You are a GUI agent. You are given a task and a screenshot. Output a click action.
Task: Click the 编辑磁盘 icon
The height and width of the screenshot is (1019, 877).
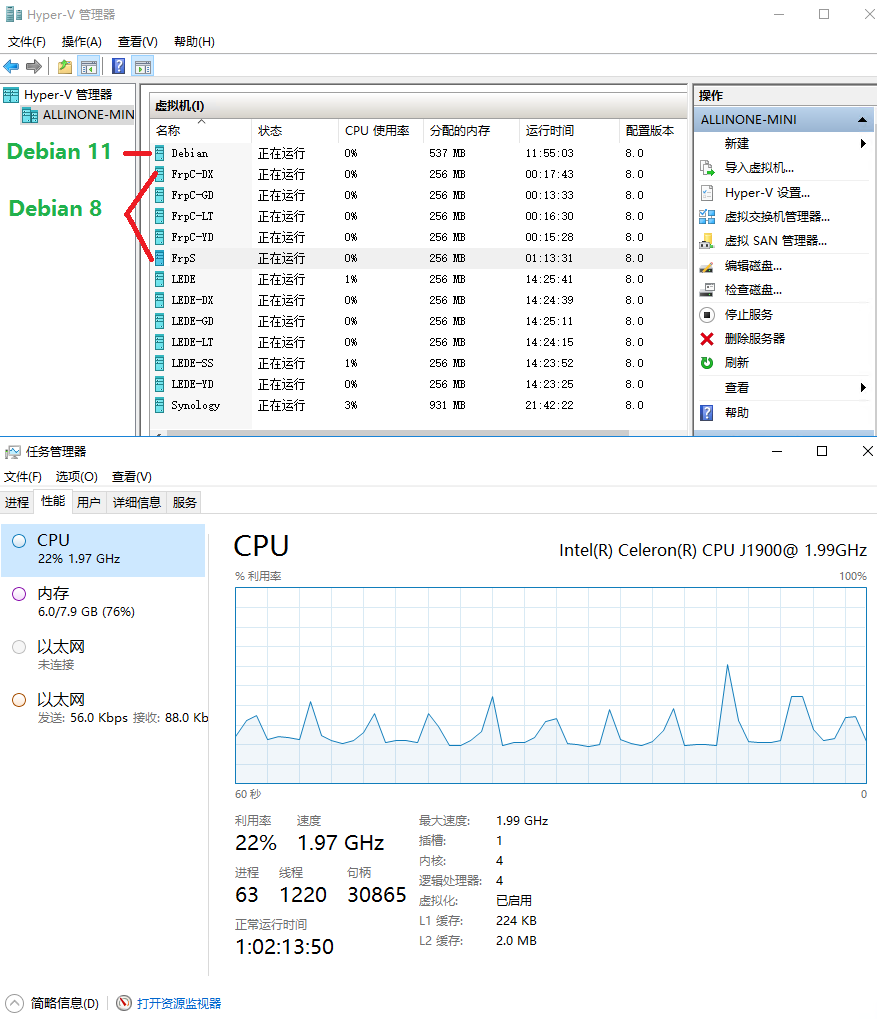[x=707, y=266]
